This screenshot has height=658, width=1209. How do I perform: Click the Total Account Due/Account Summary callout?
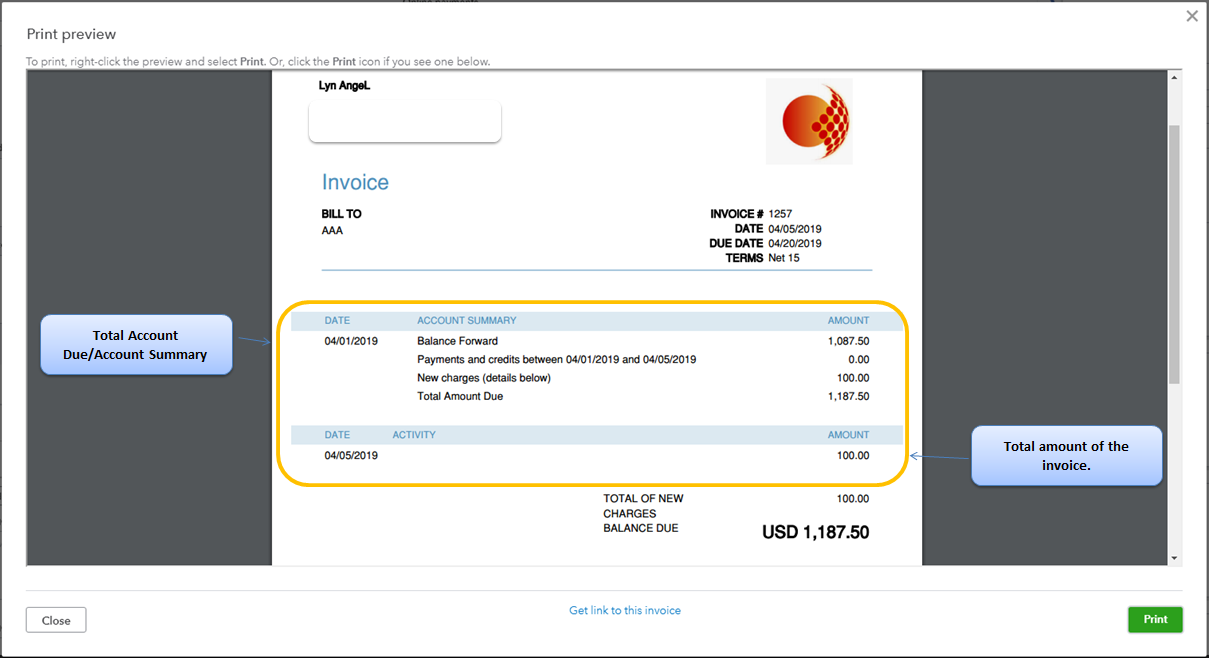135,344
